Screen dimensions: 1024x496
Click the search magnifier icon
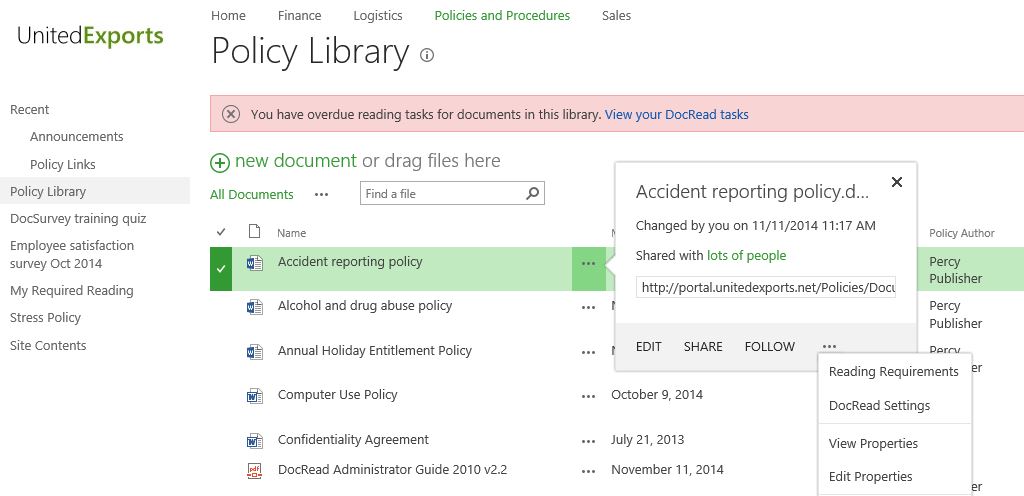tap(533, 193)
